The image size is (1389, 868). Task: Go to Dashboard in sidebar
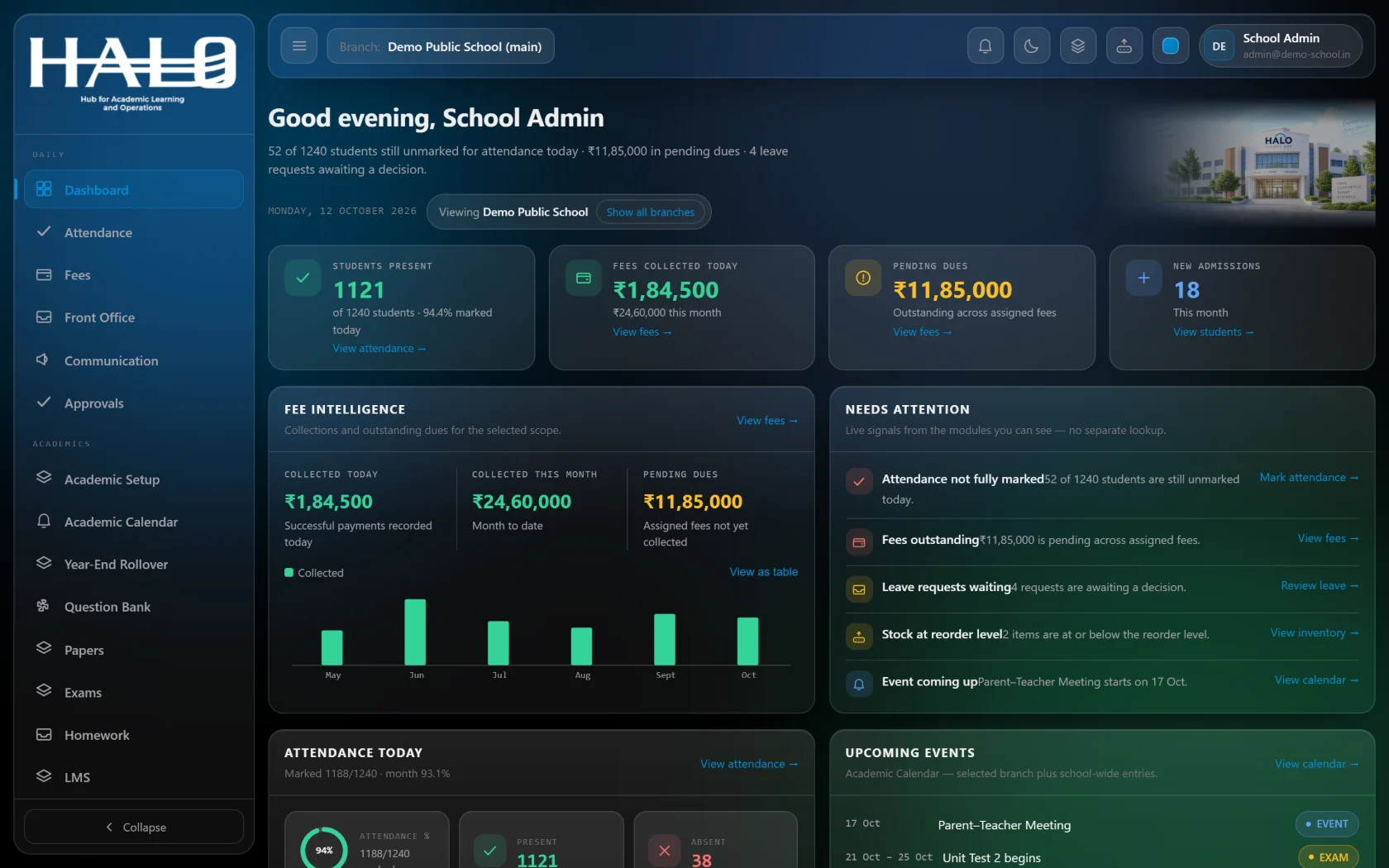134,189
